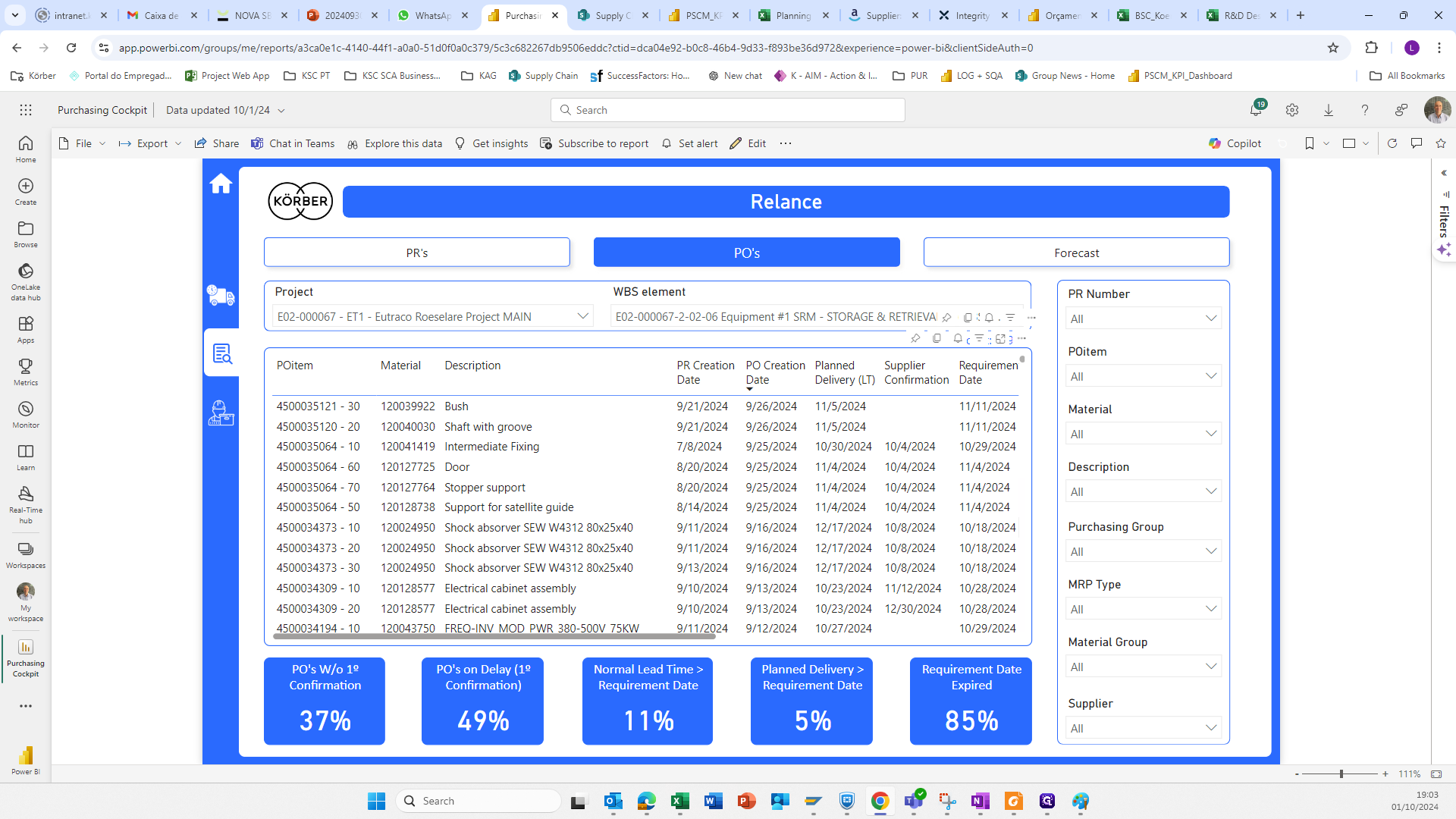Open Metrics in left navigation

click(26, 372)
